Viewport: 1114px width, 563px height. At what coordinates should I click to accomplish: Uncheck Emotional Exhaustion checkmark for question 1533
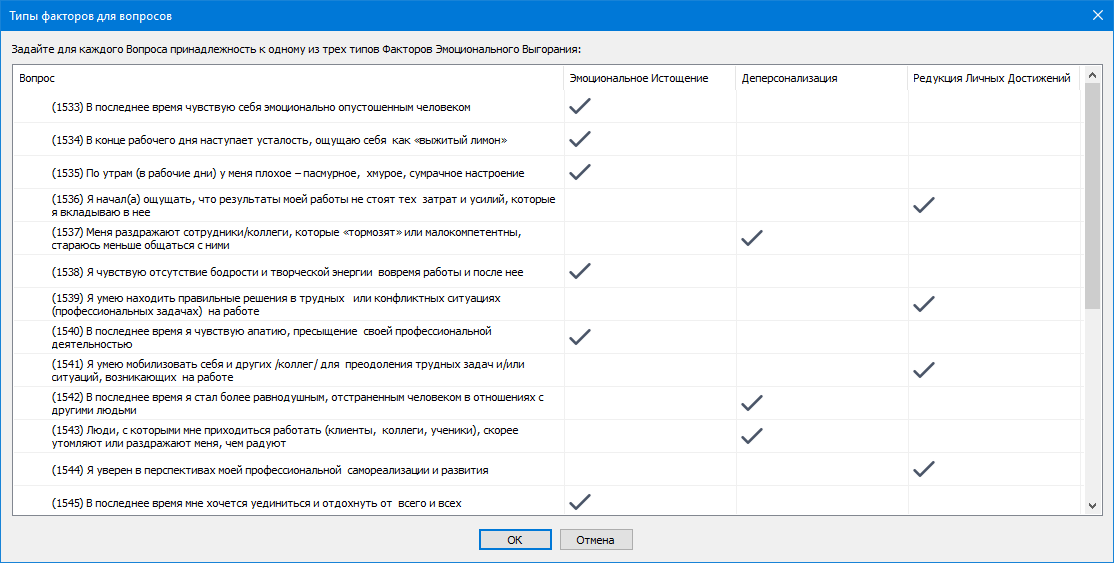coord(580,106)
